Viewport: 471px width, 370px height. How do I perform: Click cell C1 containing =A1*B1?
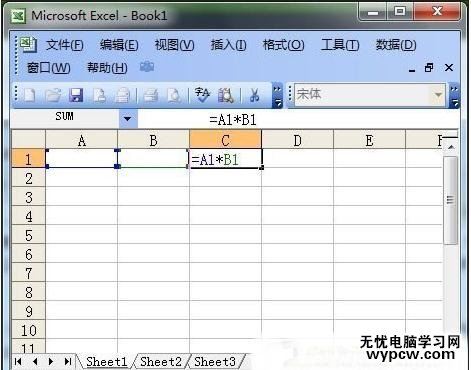coord(226,159)
